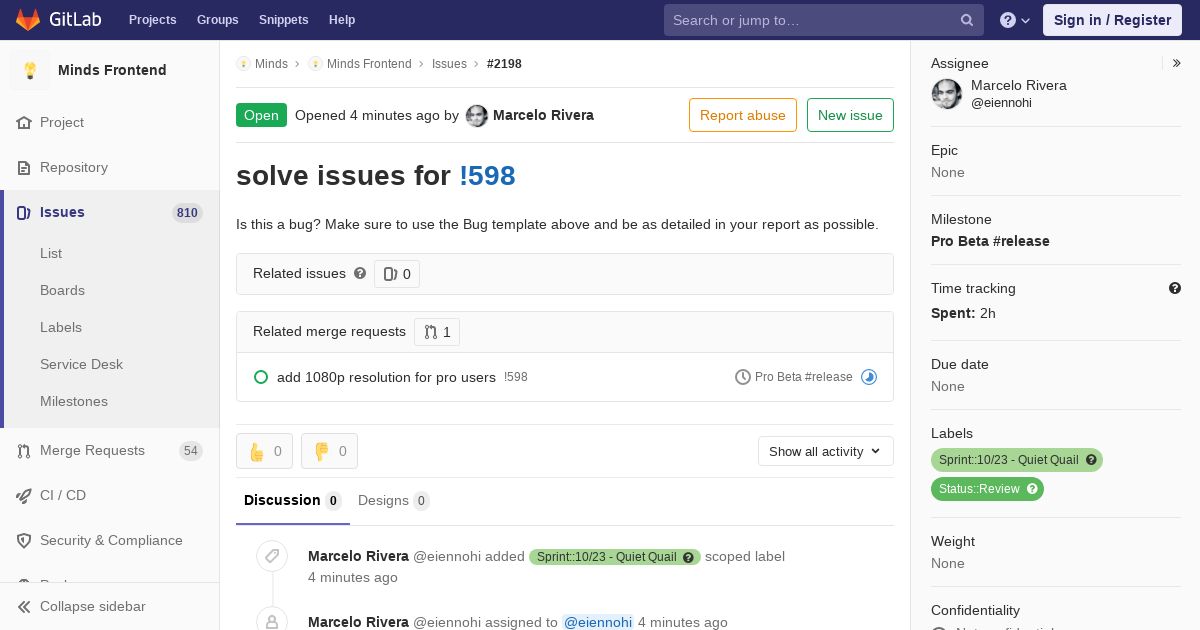This screenshot has width=1200, height=630.
Task: Click the clock icon beside Pro Beta #release
Action: [743, 377]
